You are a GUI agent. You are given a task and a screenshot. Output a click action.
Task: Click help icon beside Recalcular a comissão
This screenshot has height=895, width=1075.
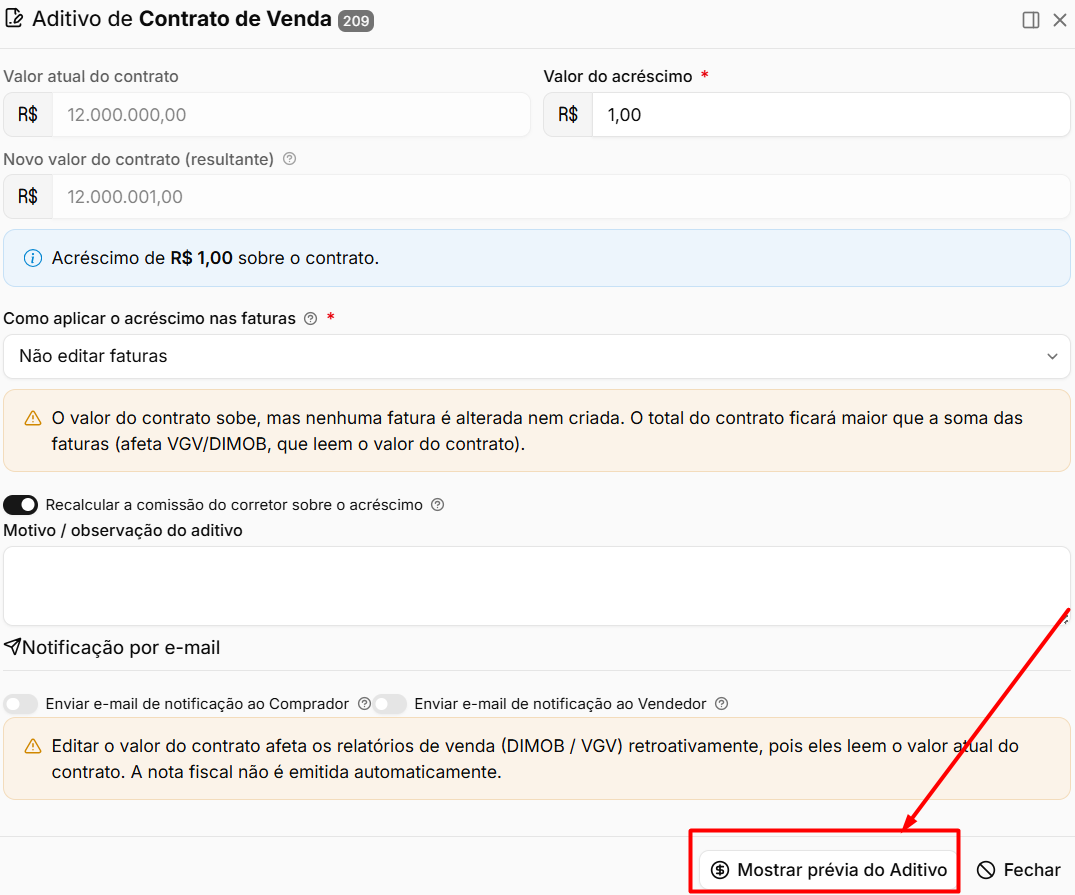click(437, 505)
